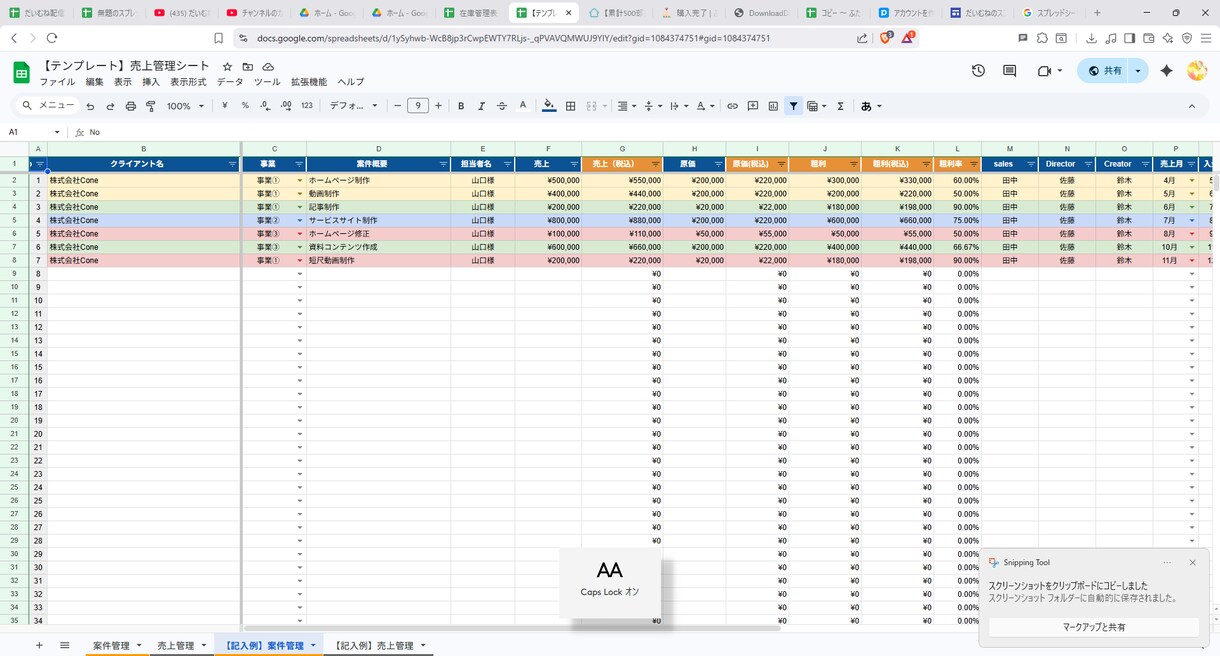This screenshot has width=1220, height=656.
Task: Redo the last action
Action: 110,106
